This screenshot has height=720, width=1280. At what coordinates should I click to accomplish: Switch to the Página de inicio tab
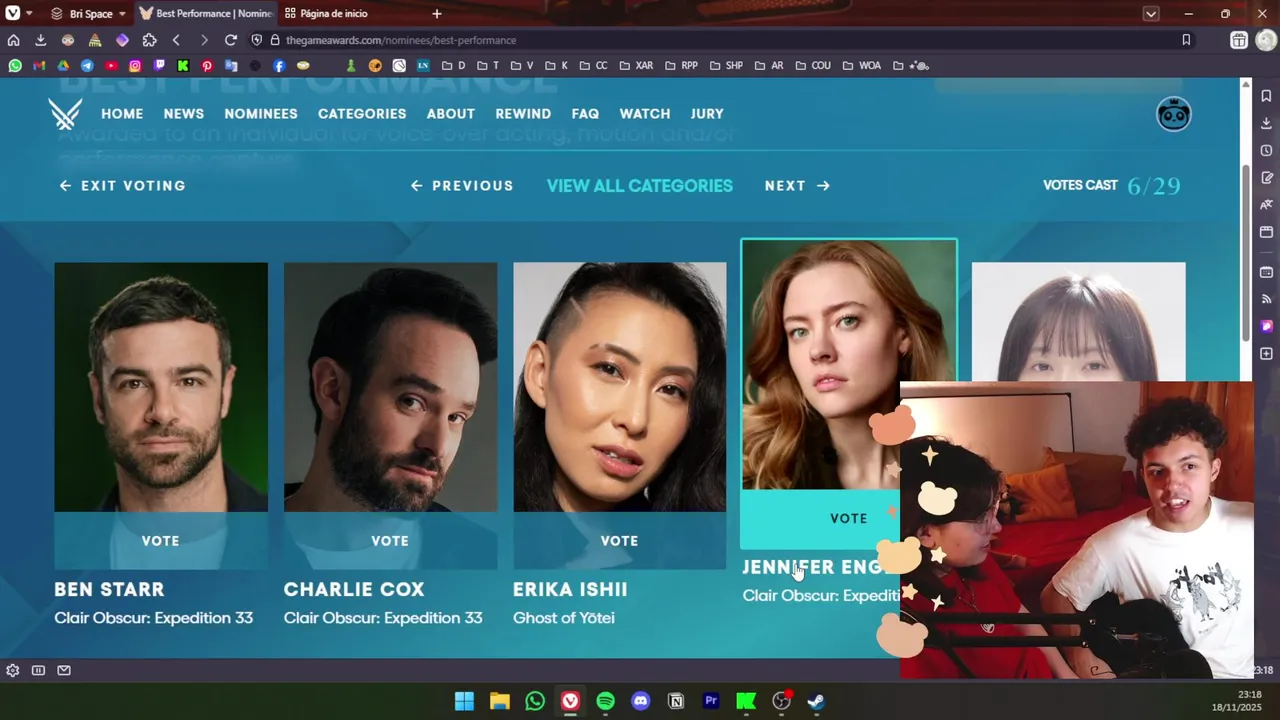coord(326,14)
